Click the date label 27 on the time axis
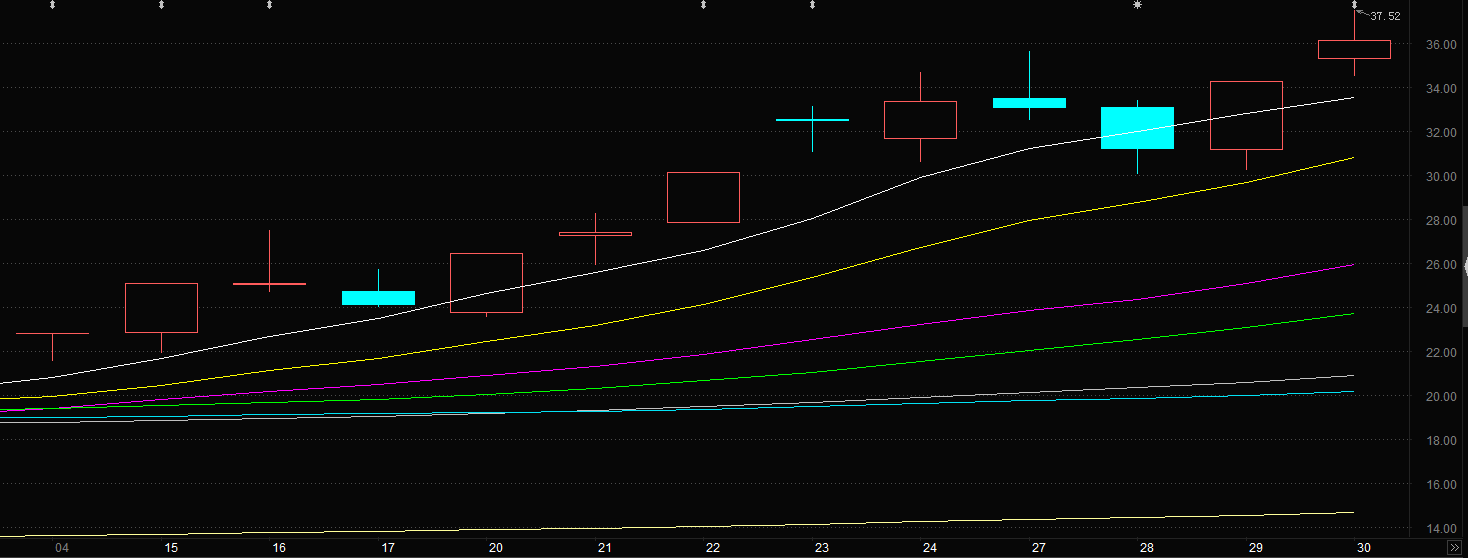The image size is (1468, 558). 1039,548
